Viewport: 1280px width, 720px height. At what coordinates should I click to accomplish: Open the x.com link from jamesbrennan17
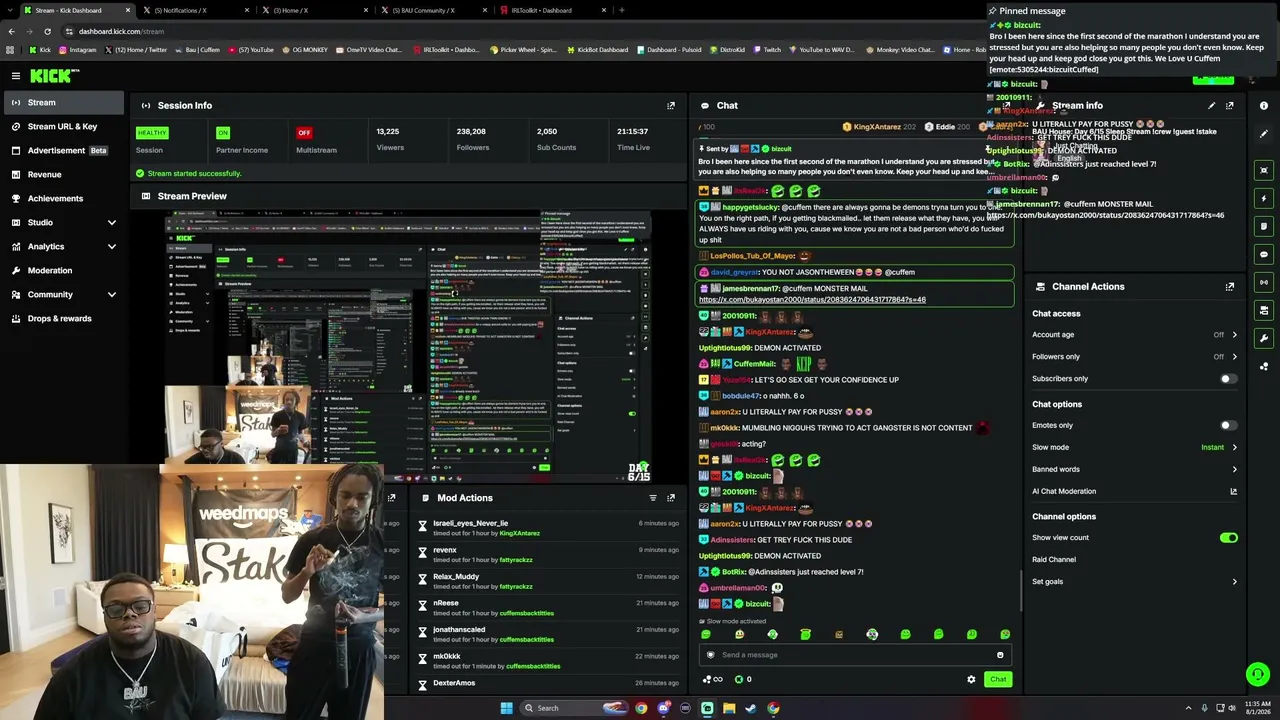(812, 300)
